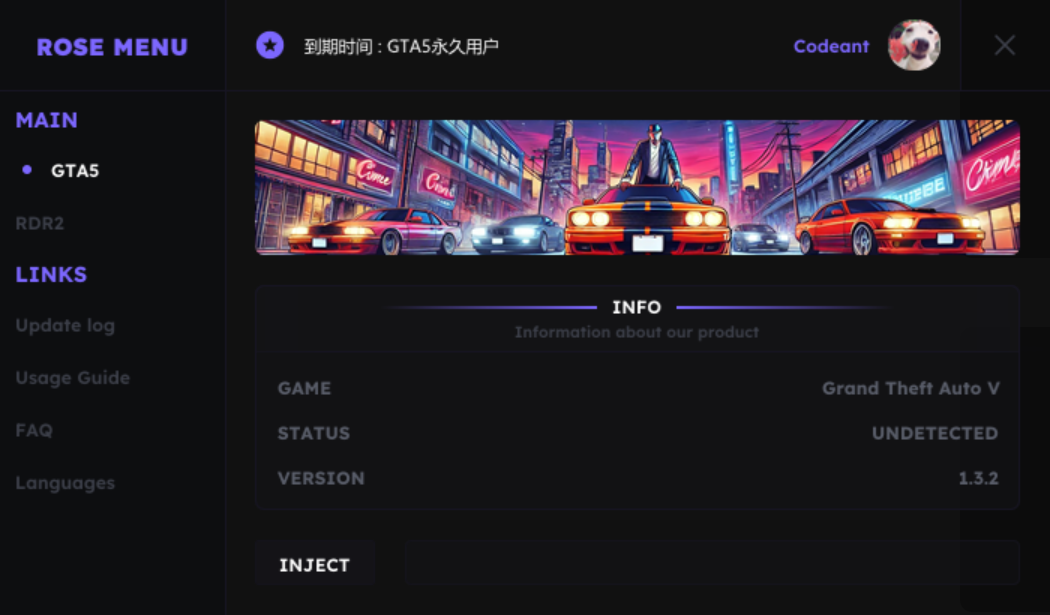Click the INJECT button
The width and height of the screenshot is (1050, 615).
pos(315,565)
